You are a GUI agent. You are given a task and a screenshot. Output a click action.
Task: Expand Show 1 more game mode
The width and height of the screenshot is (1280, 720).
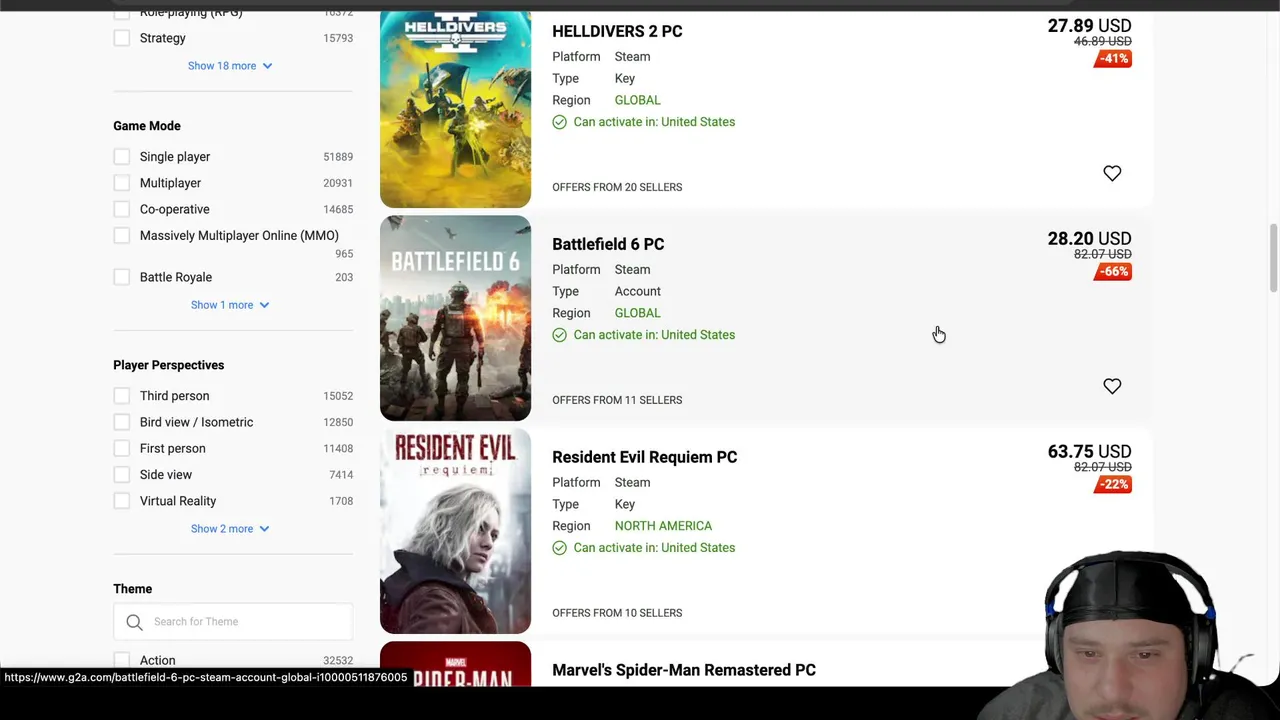coord(230,305)
